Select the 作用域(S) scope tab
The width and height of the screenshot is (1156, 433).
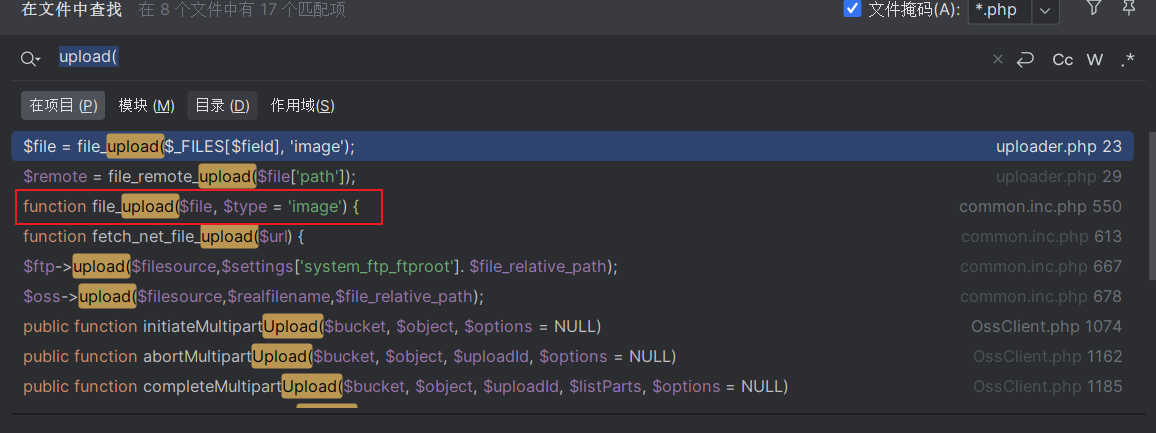tap(303, 105)
